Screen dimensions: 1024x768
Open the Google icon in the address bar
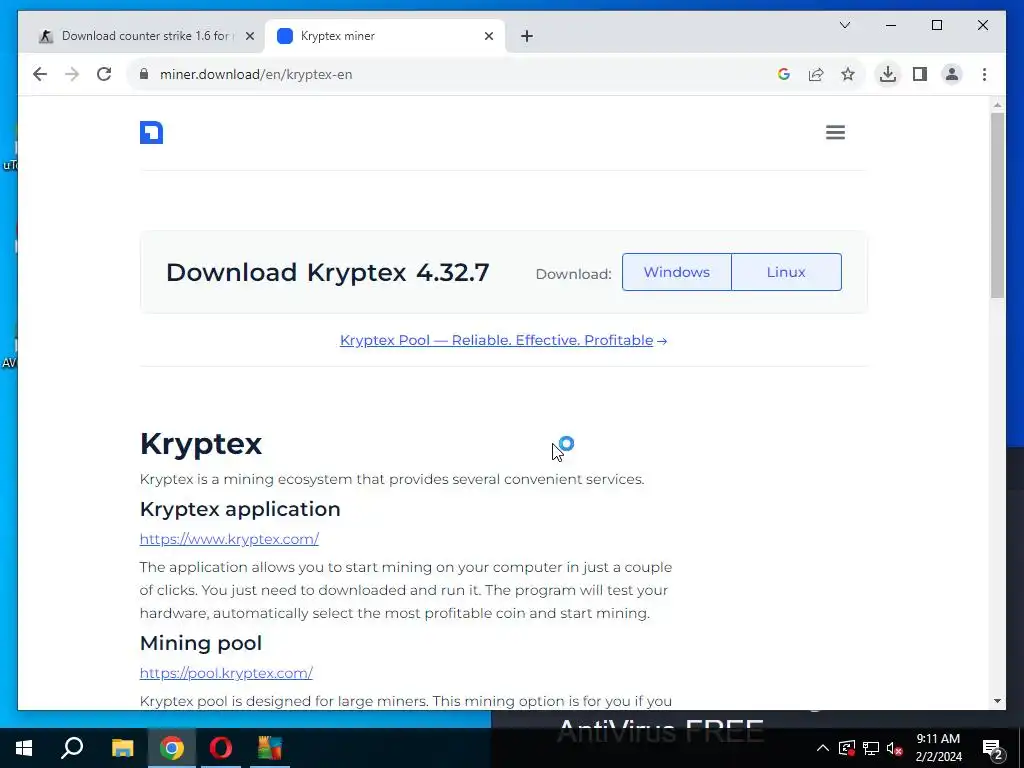pos(784,74)
